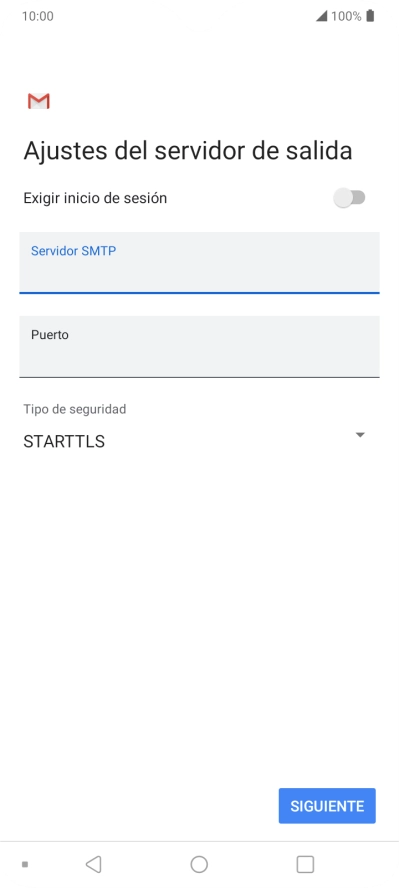Focus the Servidor SMTP input field
Screen dimensions: 399x888
[x=199, y=263]
